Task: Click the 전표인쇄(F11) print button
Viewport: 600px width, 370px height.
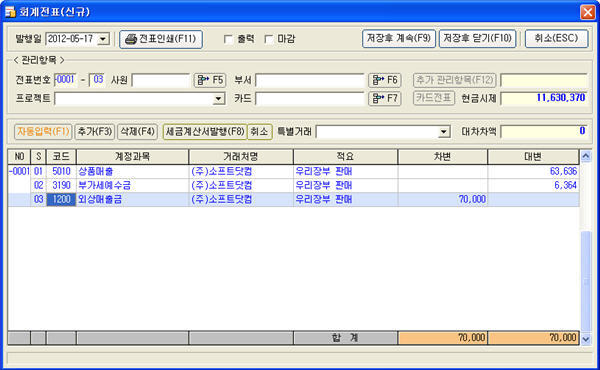Action: click(x=161, y=39)
